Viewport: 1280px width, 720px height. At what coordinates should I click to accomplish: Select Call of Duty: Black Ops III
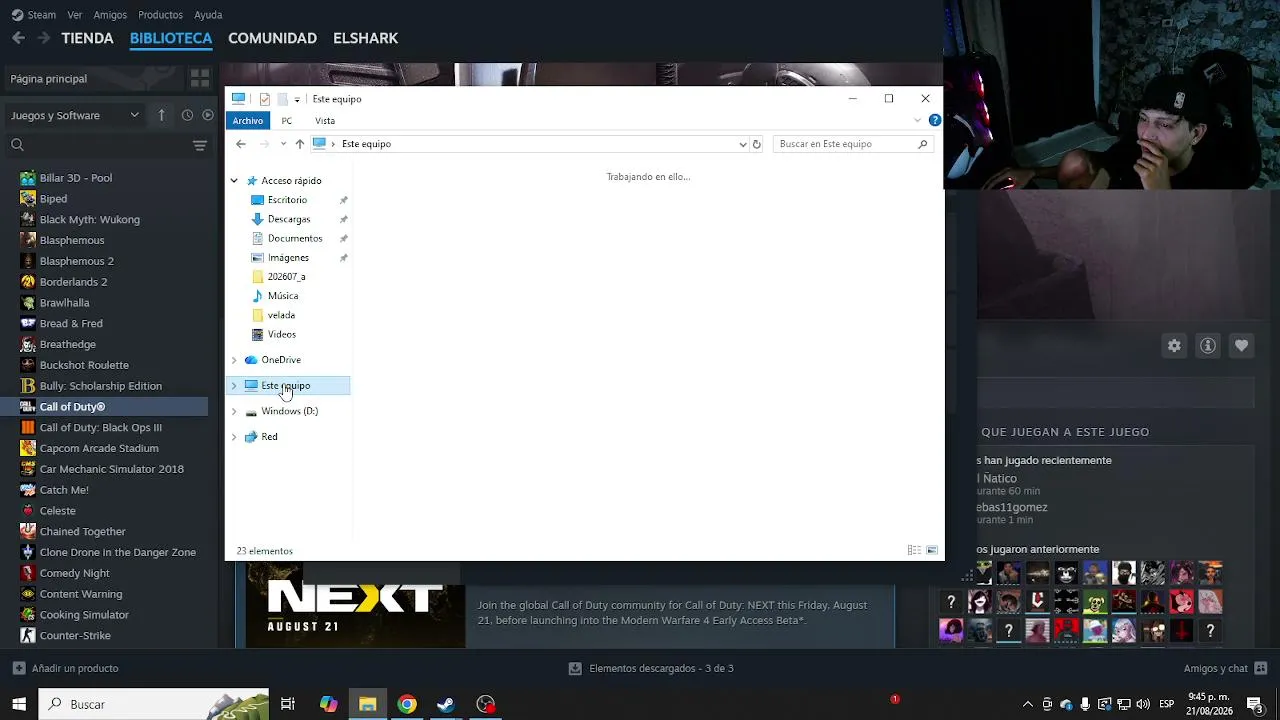pyautogui.click(x=100, y=427)
